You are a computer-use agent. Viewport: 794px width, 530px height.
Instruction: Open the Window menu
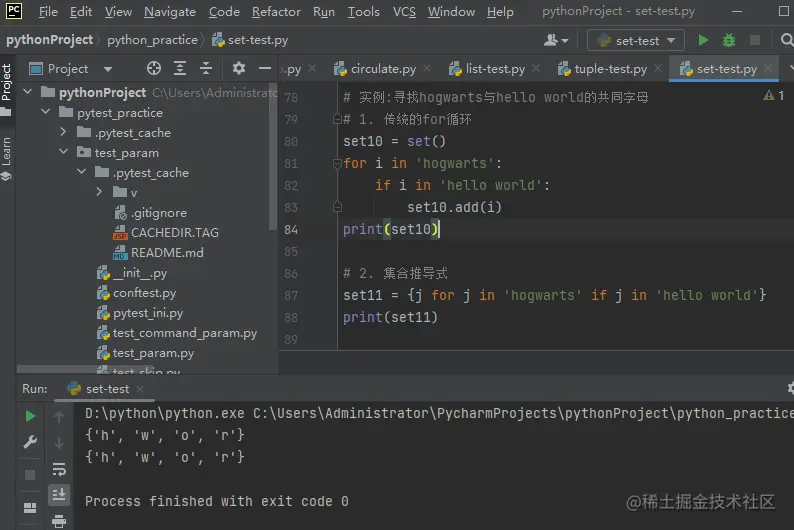click(x=451, y=12)
